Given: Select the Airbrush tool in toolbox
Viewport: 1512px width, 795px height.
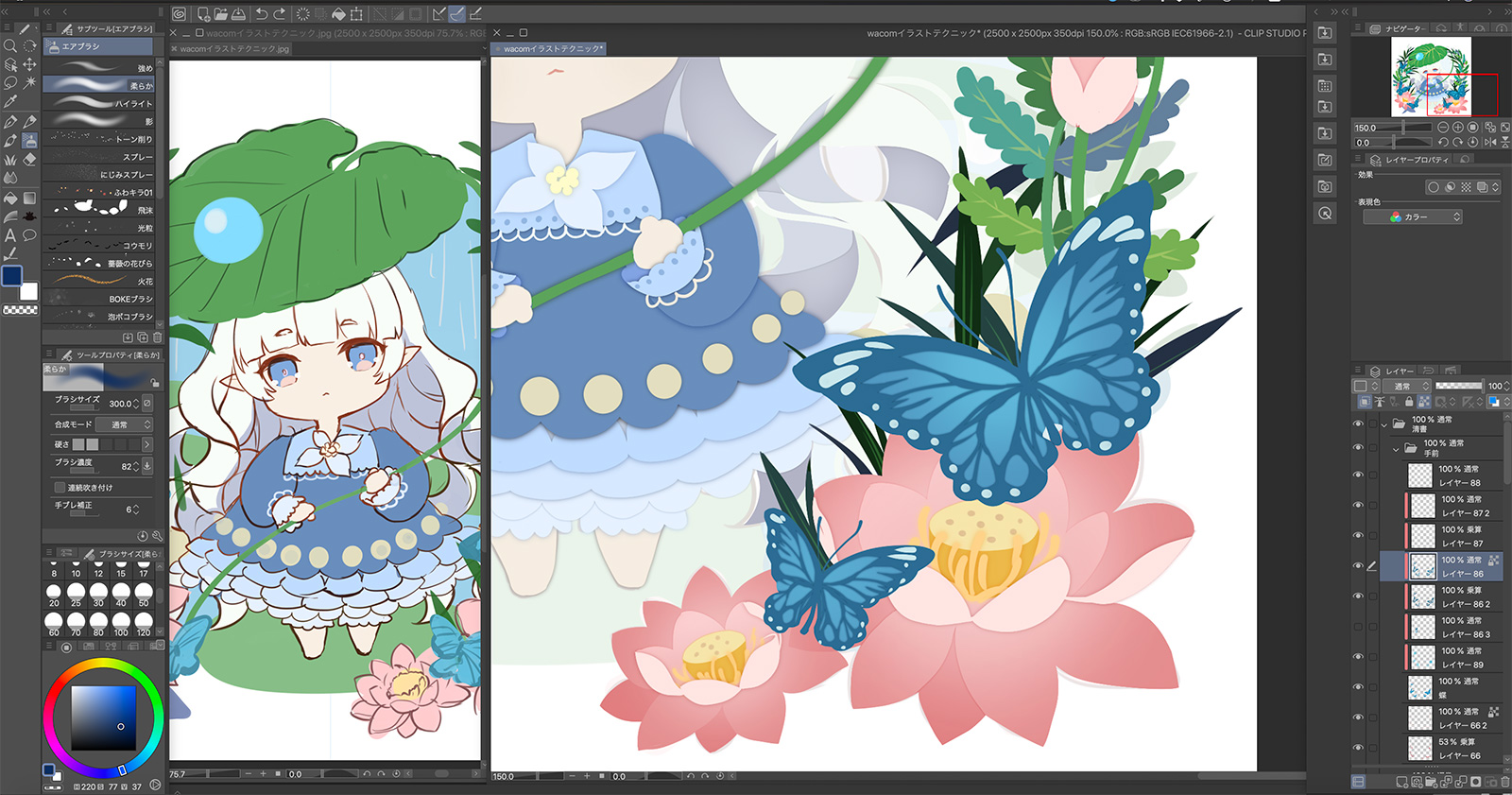Looking at the screenshot, I should (30, 140).
